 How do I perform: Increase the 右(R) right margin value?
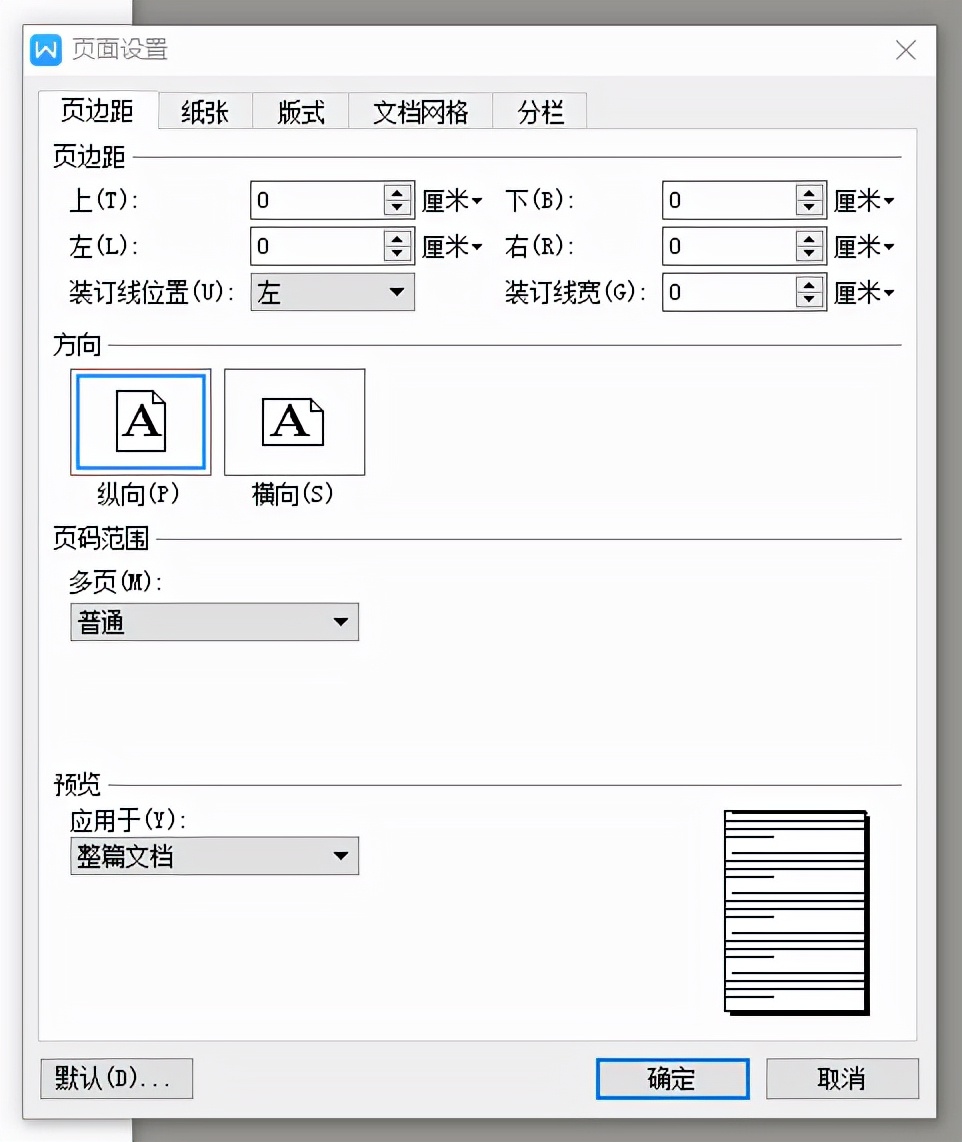[x=809, y=238]
